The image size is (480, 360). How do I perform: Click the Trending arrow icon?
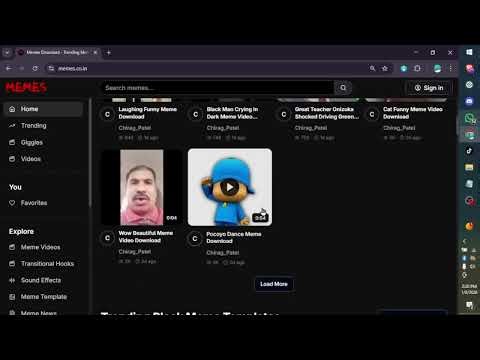[12, 126]
